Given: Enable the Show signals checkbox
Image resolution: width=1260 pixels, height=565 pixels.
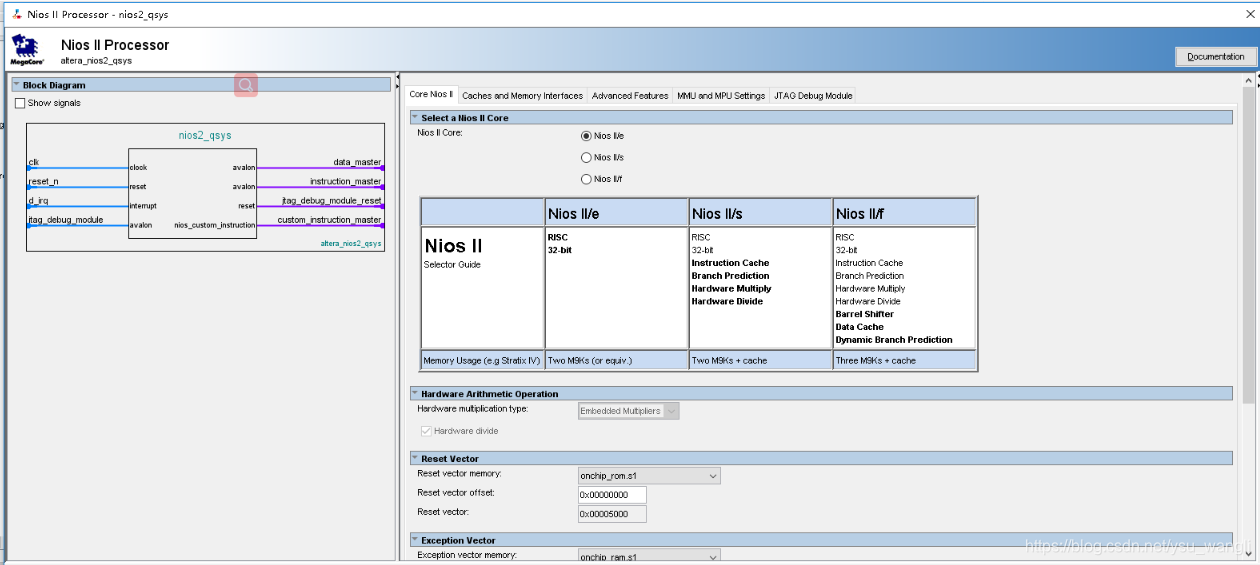Looking at the screenshot, I should pyautogui.click(x=20, y=103).
